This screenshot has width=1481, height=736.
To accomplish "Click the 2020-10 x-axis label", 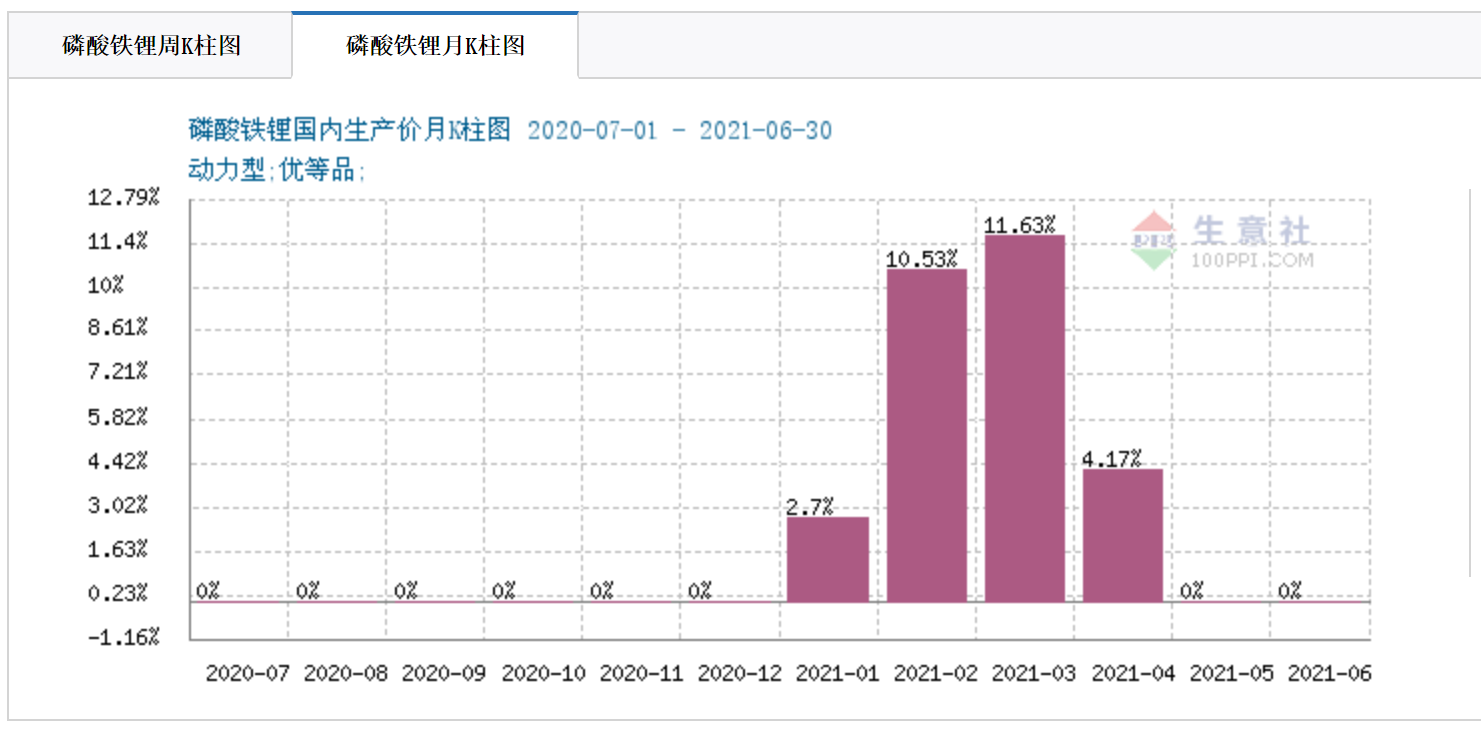I will click(542, 674).
